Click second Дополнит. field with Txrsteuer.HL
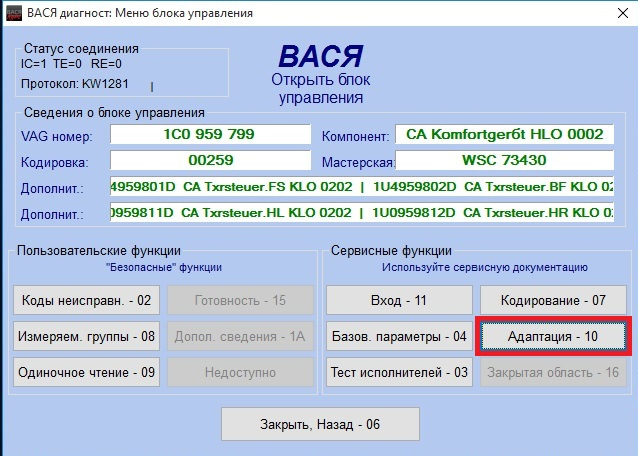Screen dimensions: 638x456 [362, 212]
